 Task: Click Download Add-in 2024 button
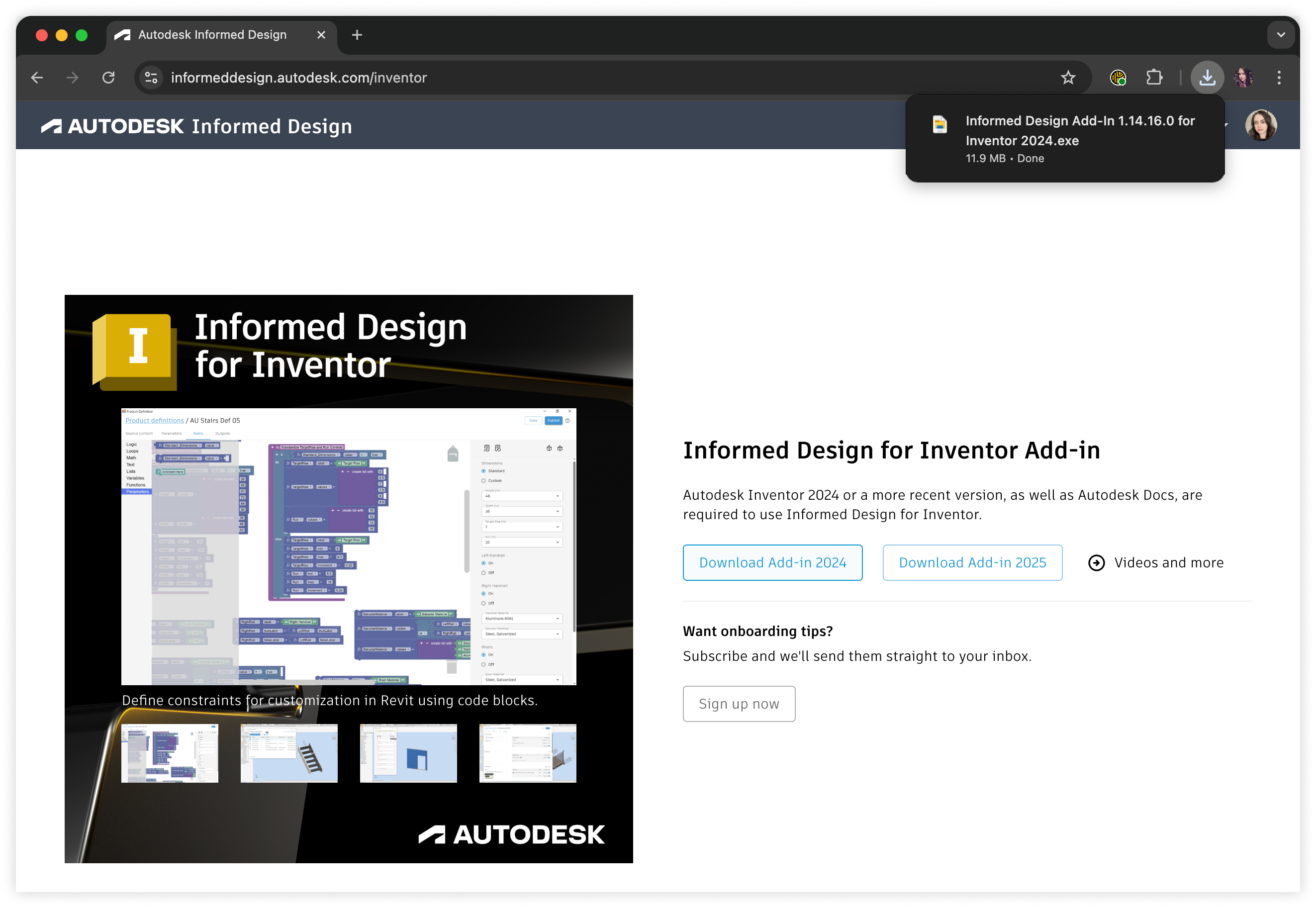pyautogui.click(x=772, y=563)
